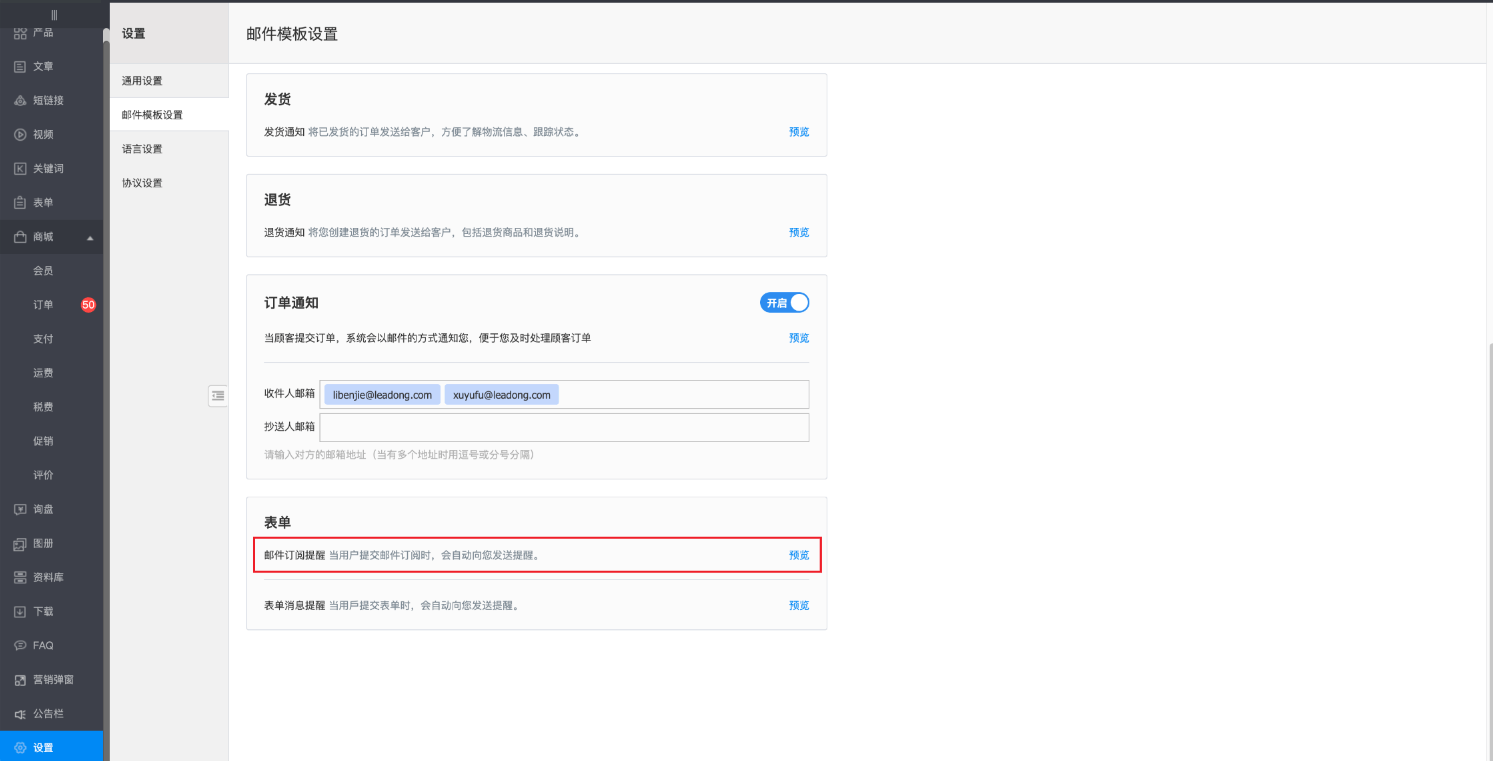
Task: Click the Announcement (公告栏) megaphone icon
Action: 20,714
